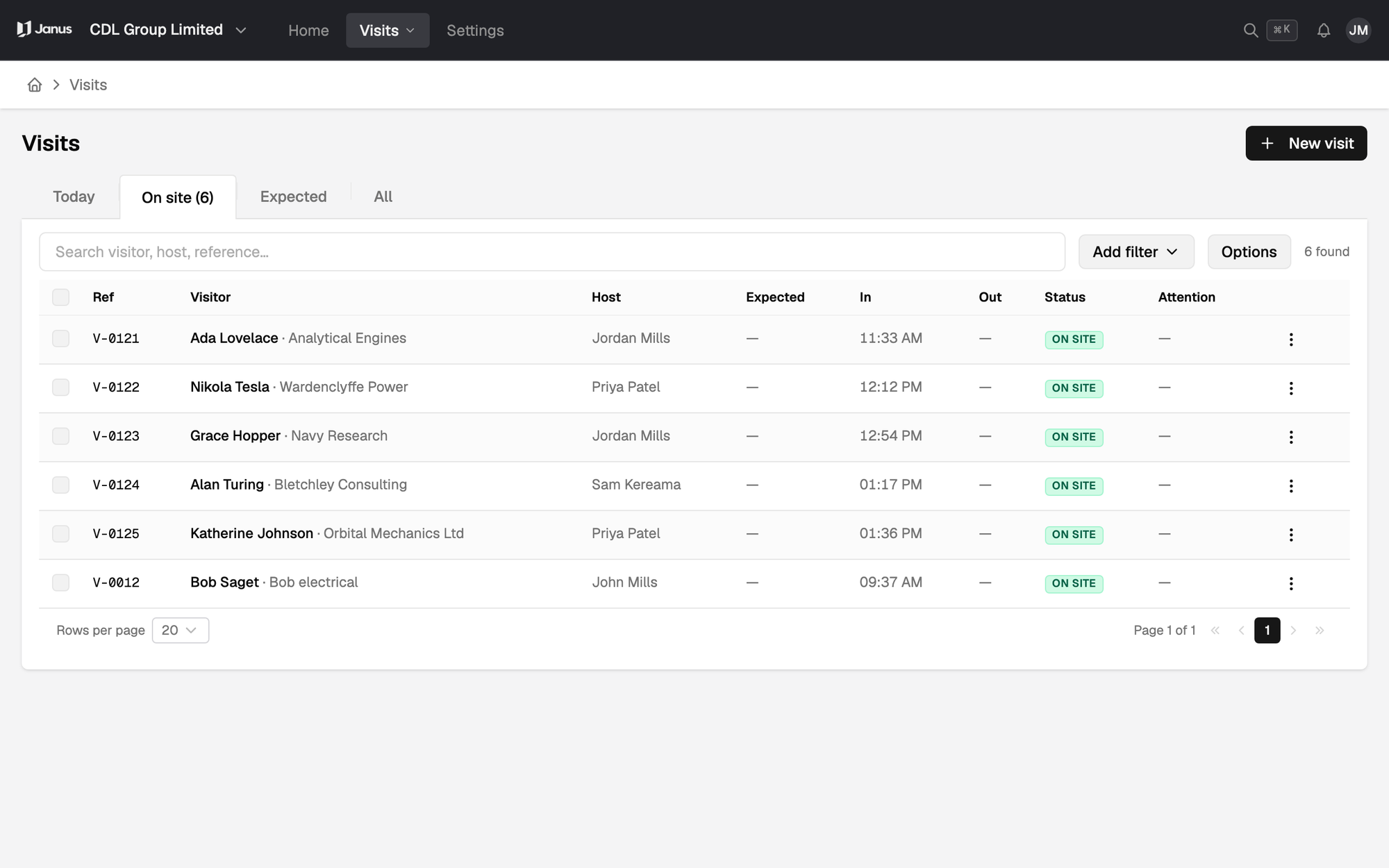This screenshot has height=868, width=1389.
Task: Open notifications bell
Action: [x=1324, y=30]
